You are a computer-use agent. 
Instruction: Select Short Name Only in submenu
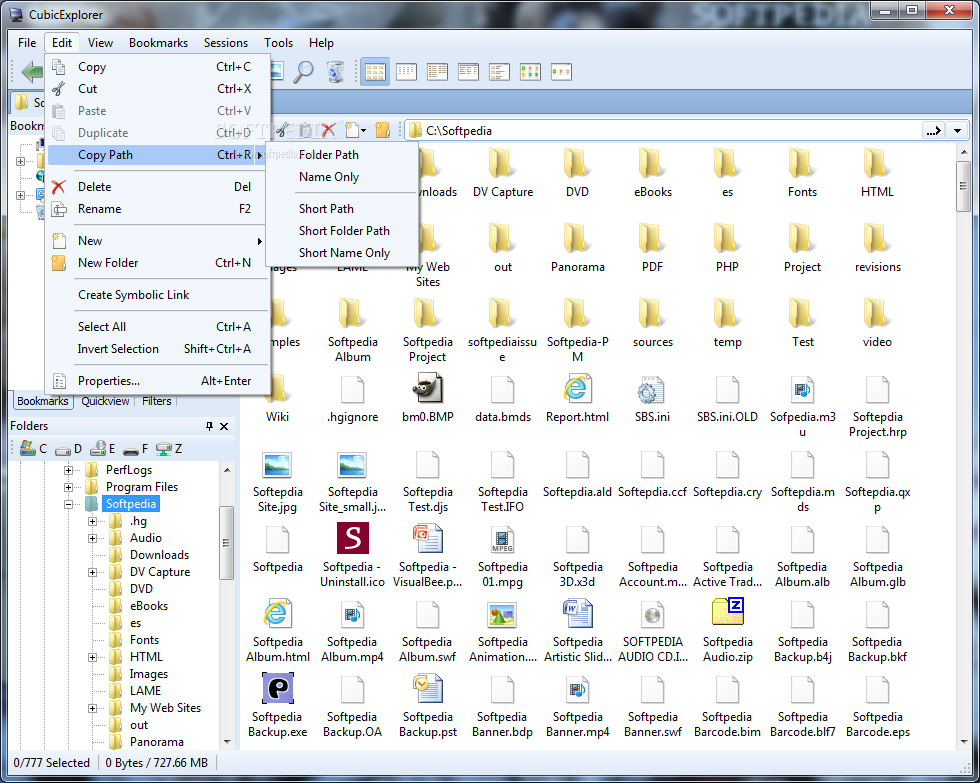(342, 252)
